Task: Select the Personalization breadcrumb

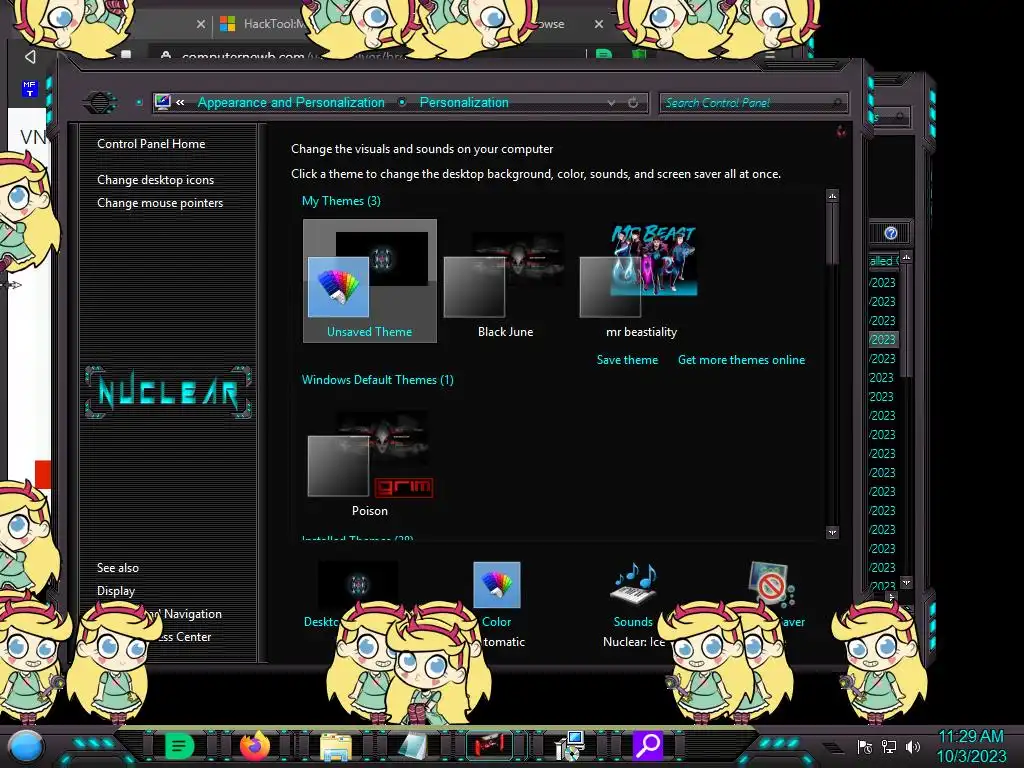Action: click(x=464, y=103)
